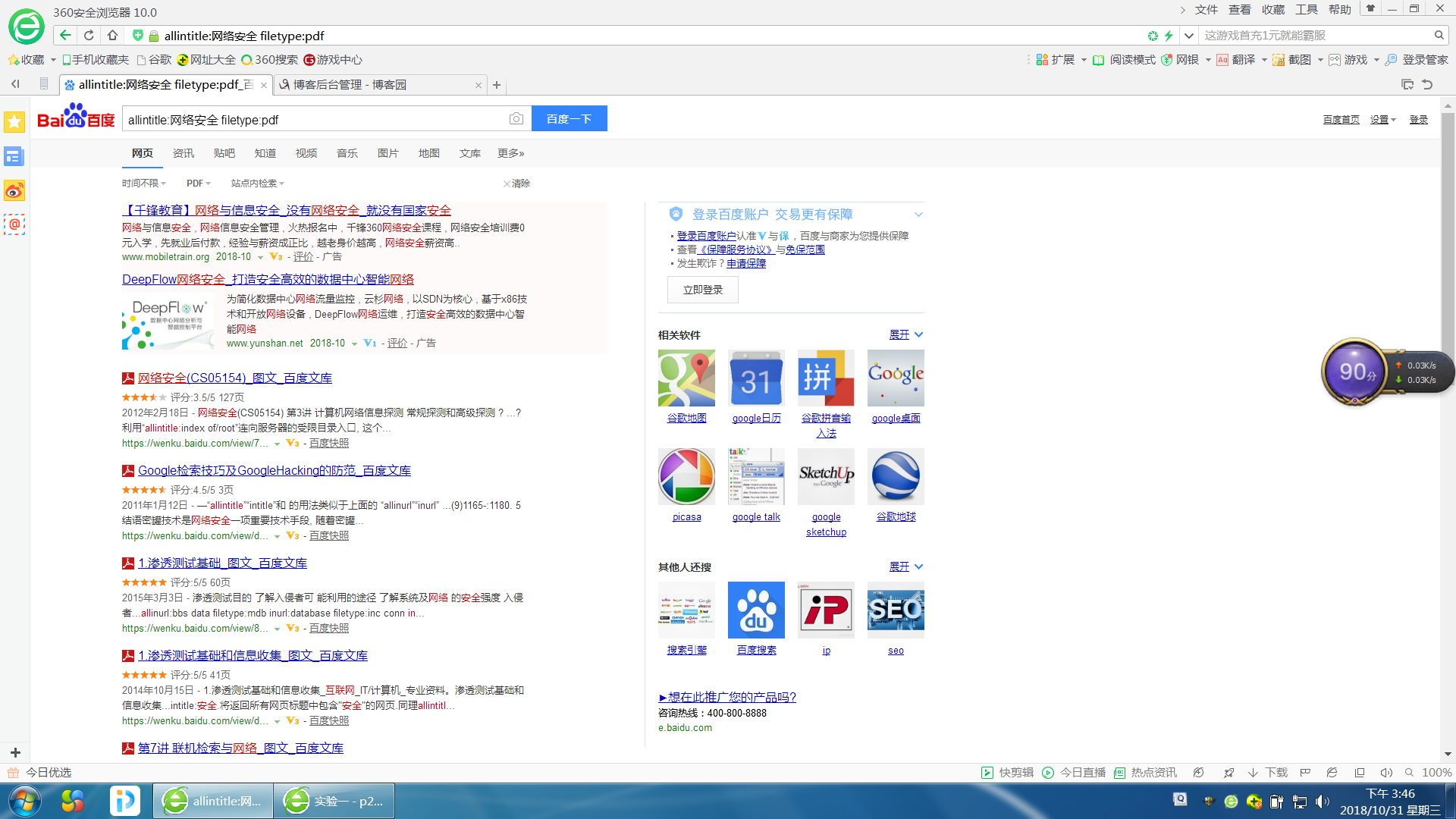Click the 截图 screenshot tool icon

(x=1279, y=60)
